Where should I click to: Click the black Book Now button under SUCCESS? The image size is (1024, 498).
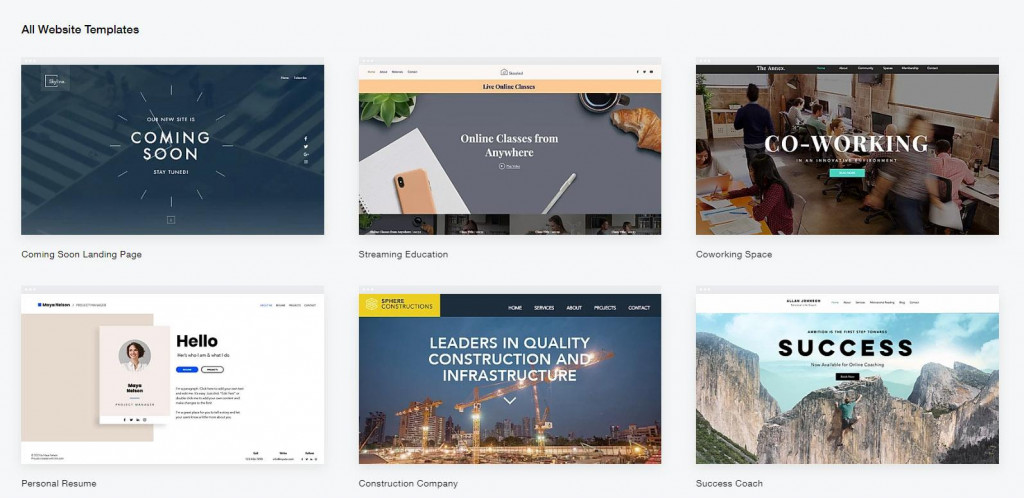click(847, 377)
